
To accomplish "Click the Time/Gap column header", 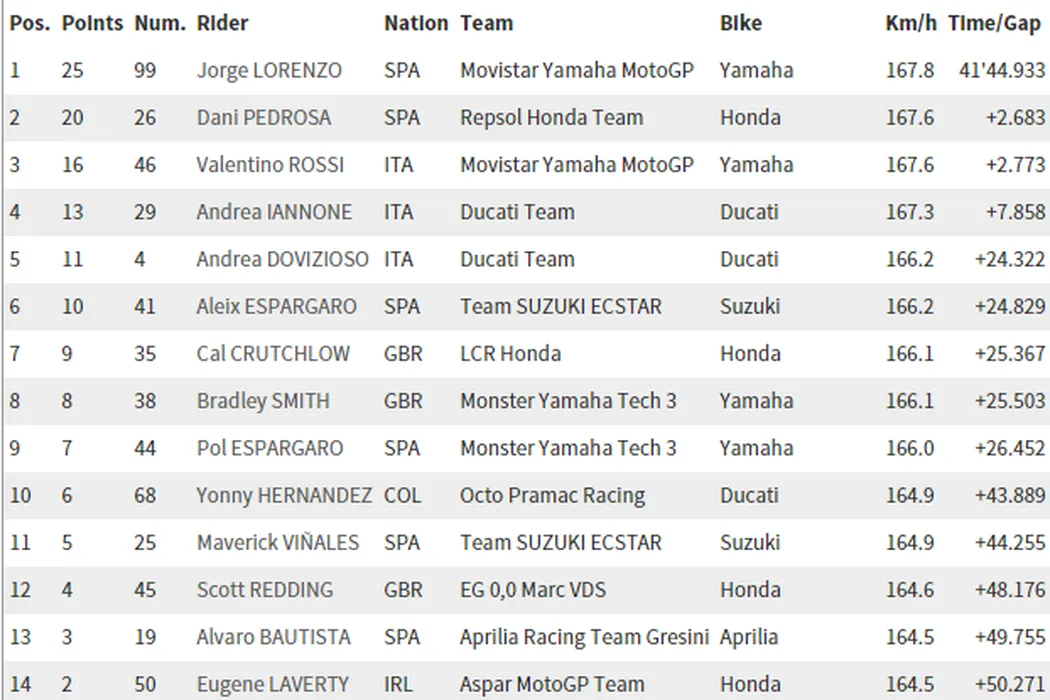I will 994,23.
